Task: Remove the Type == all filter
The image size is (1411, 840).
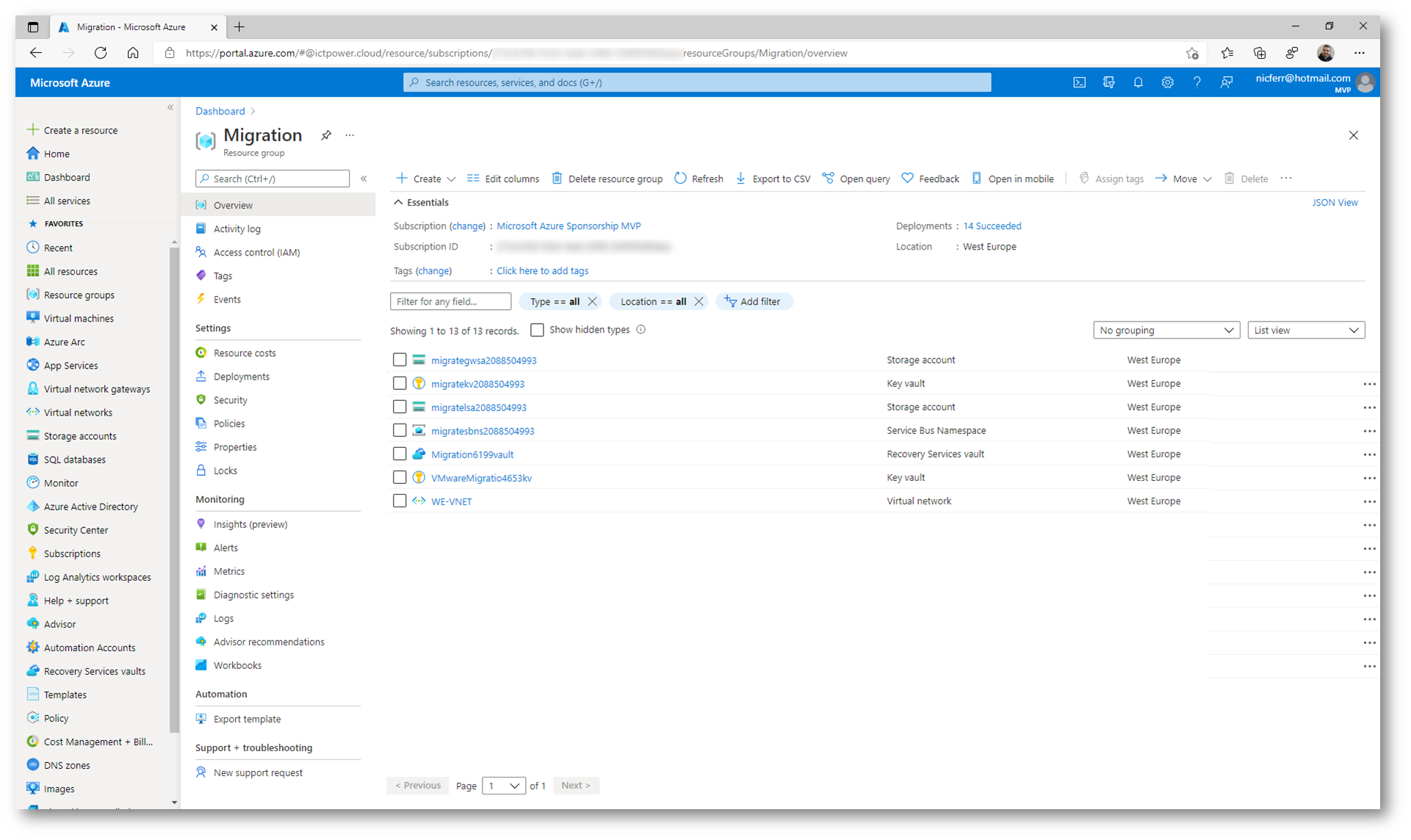Action: 592,302
